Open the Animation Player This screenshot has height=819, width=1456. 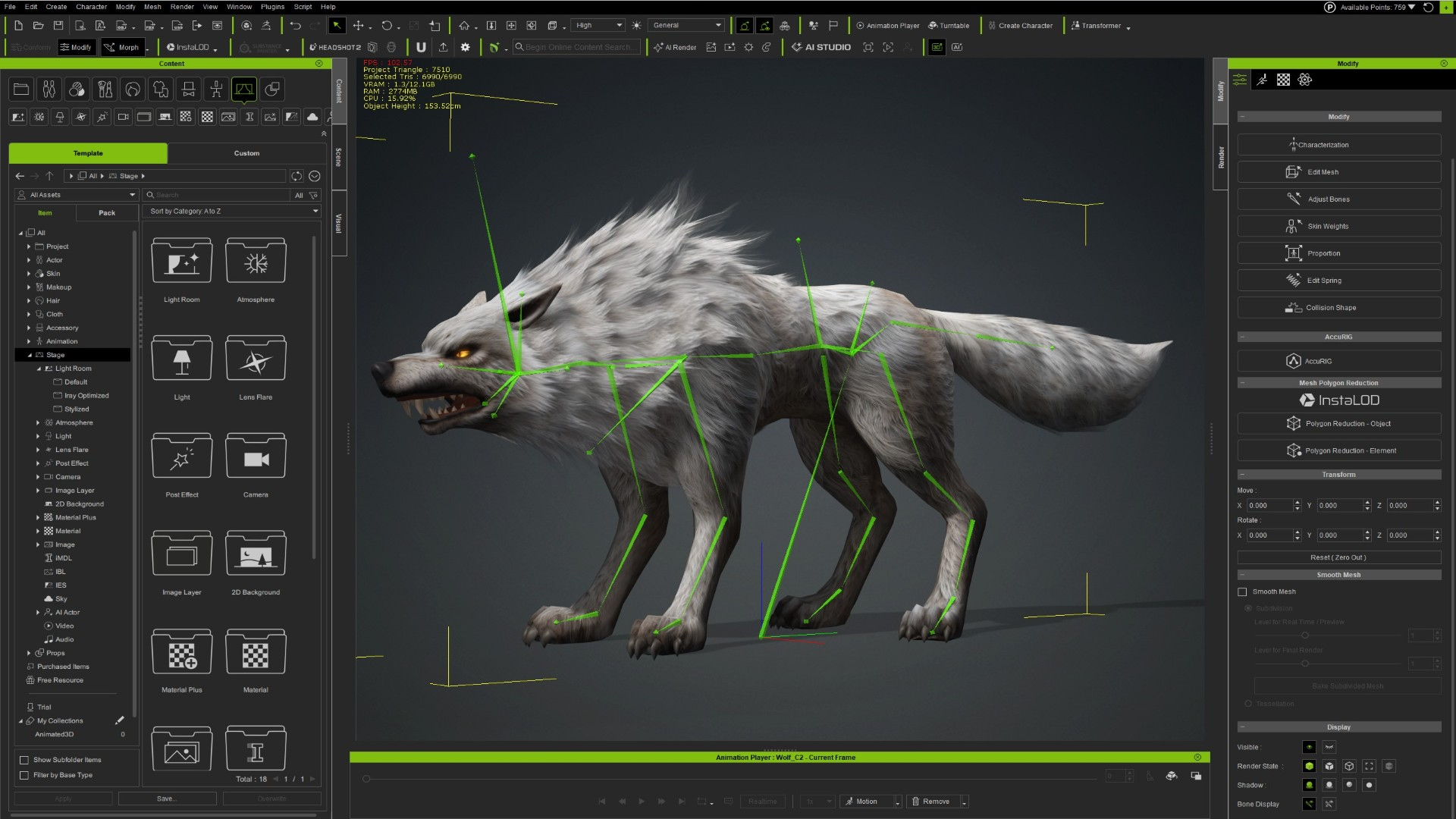[x=887, y=26]
